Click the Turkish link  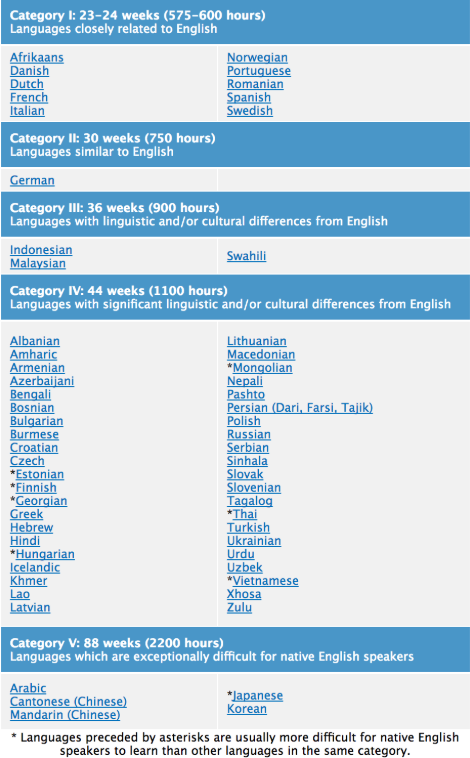coord(249,528)
